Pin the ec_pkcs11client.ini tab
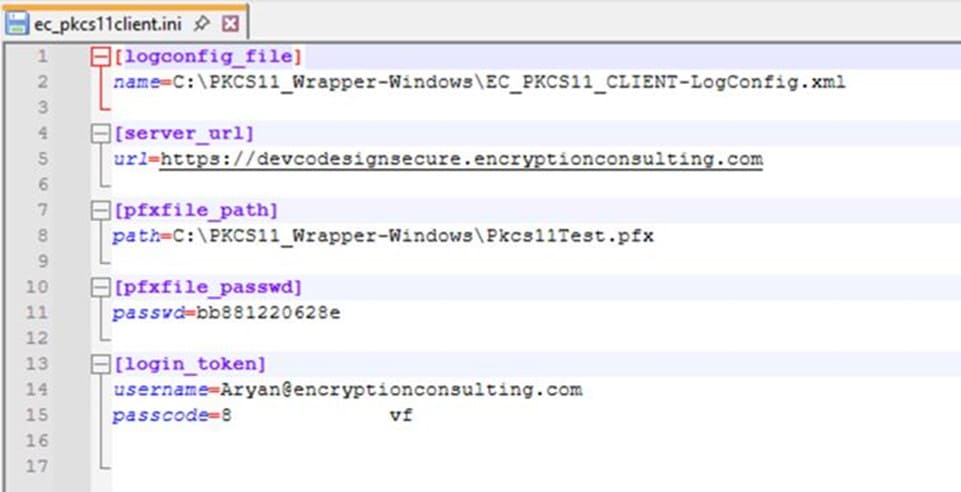This screenshot has height=492, width=961. pyautogui.click(x=200, y=21)
